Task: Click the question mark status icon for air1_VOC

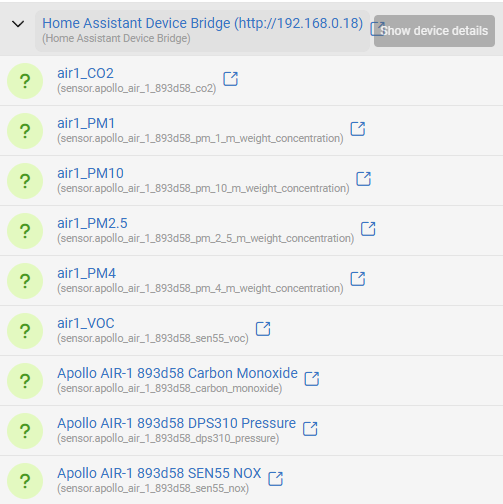Action: (x=25, y=331)
